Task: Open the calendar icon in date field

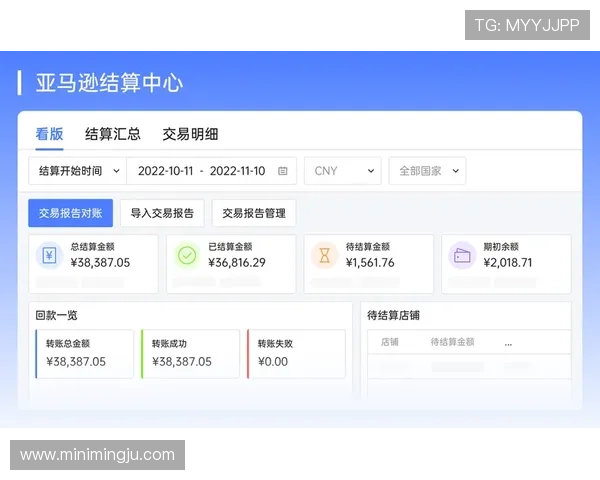Action: click(282, 171)
